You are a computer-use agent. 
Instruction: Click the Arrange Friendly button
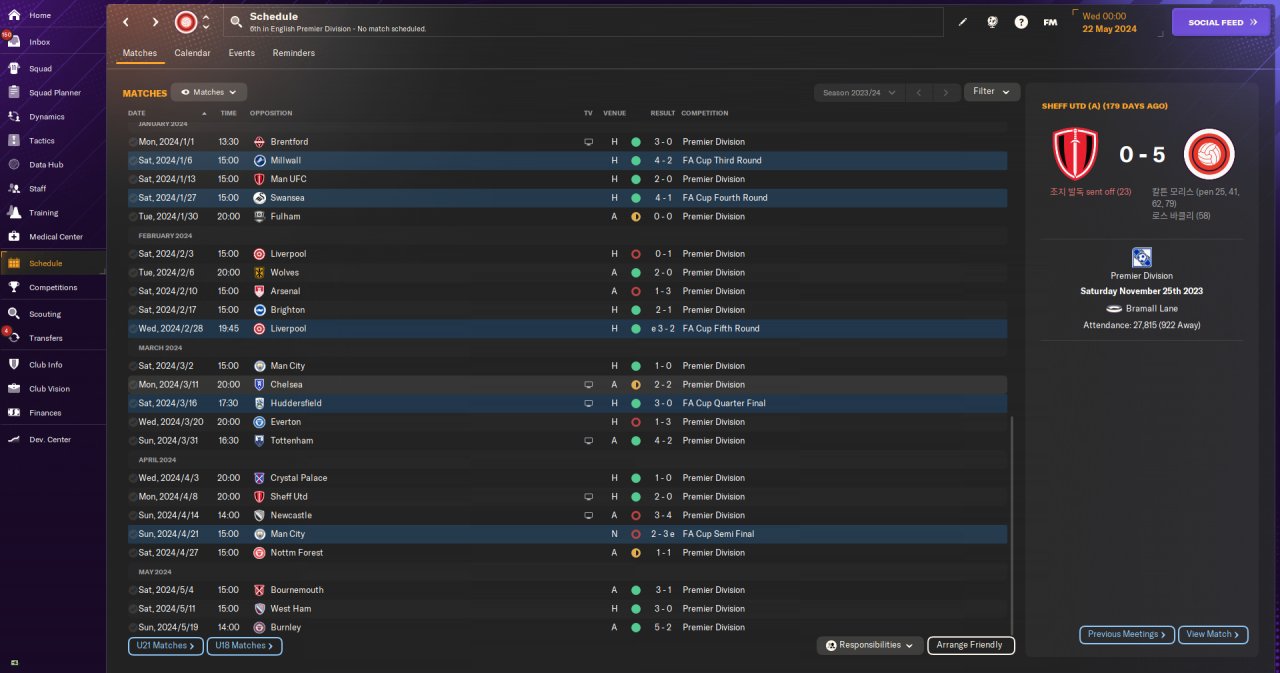click(971, 646)
